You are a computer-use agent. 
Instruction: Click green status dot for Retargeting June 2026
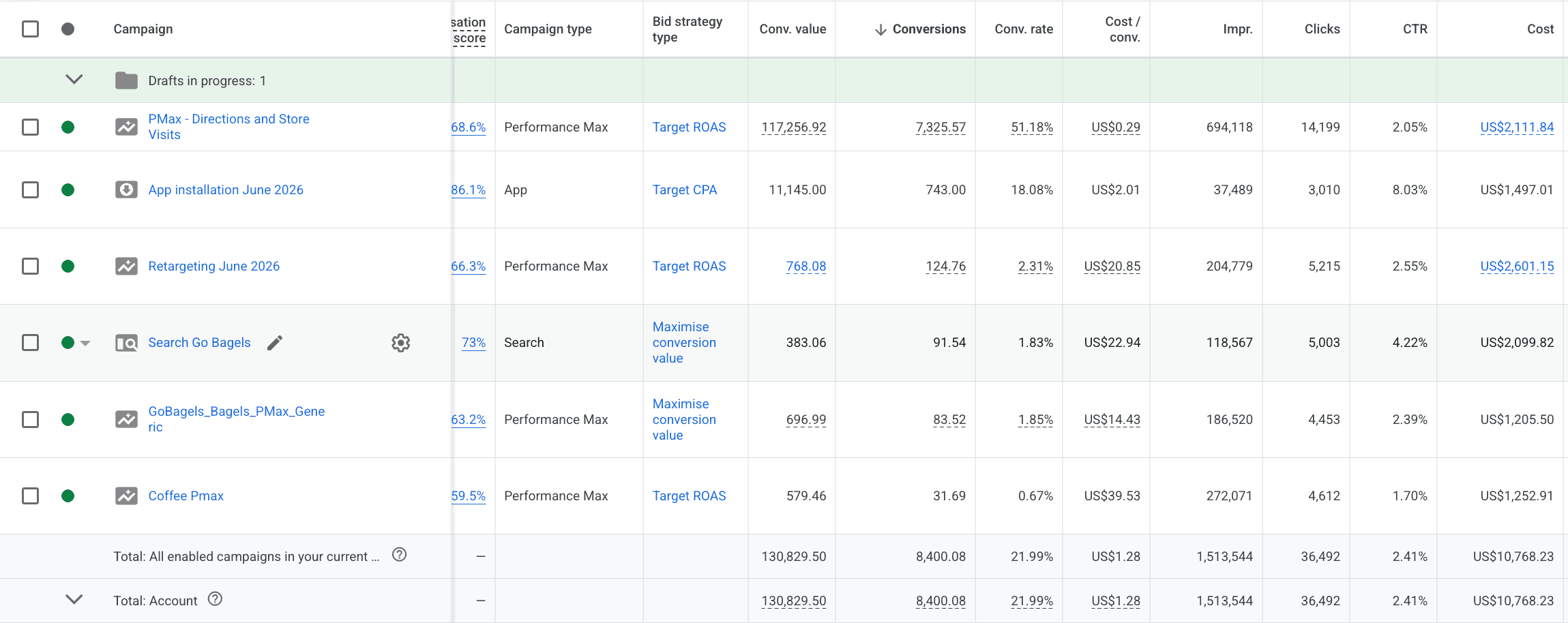[x=68, y=266]
